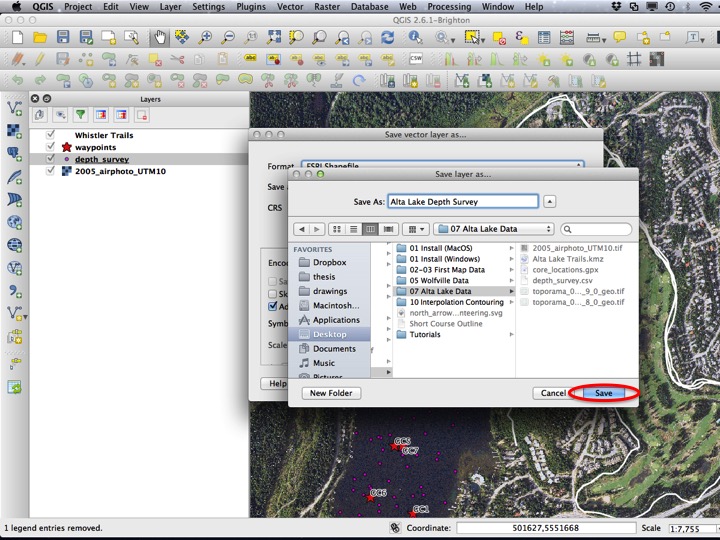Open the Vector menu

click(x=290, y=6)
